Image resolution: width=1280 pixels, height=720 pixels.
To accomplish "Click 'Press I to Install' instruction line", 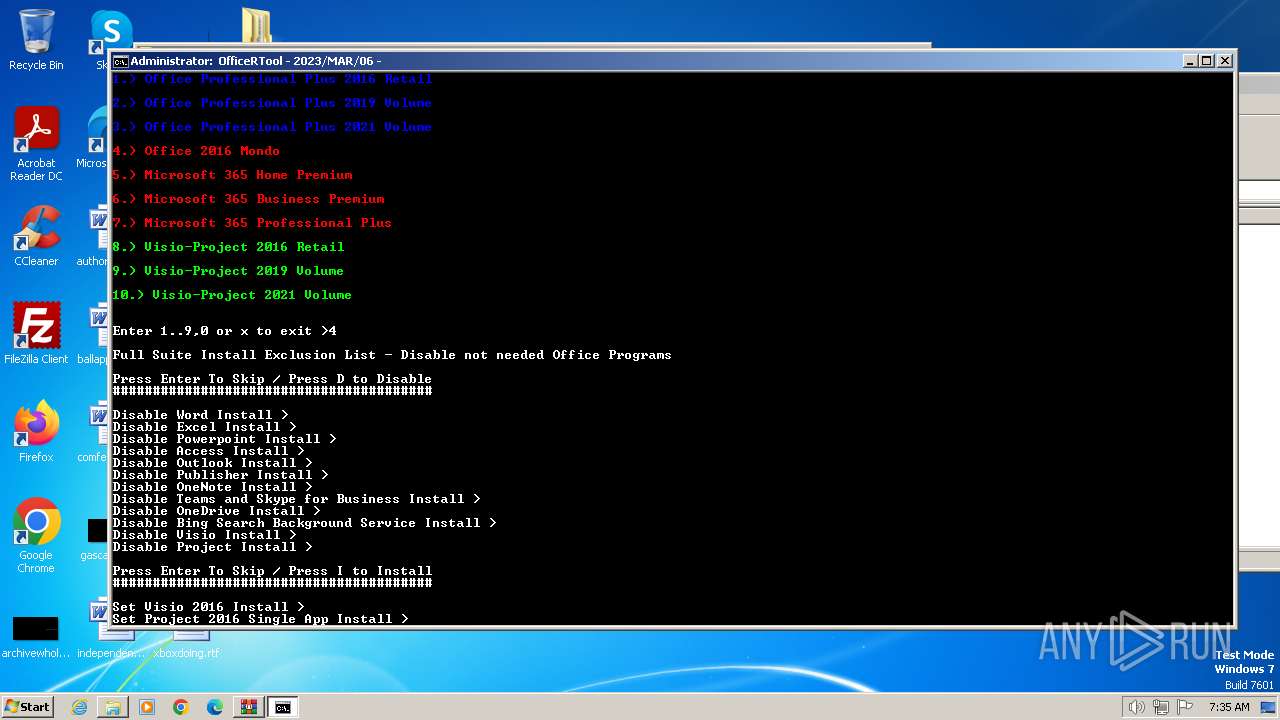I will 272,571.
